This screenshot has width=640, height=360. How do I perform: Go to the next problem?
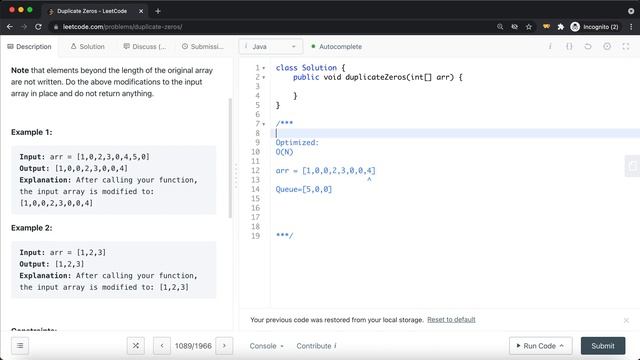224,346
